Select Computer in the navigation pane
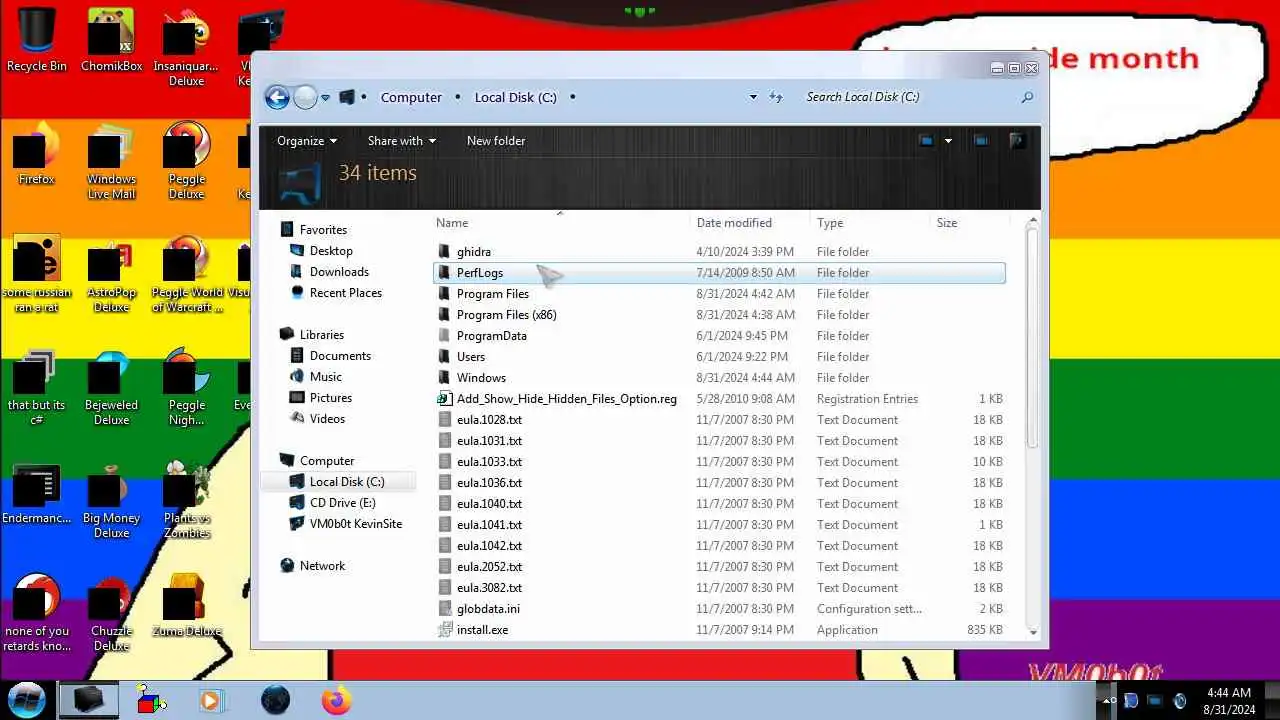Image resolution: width=1280 pixels, height=720 pixels. click(317, 461)
